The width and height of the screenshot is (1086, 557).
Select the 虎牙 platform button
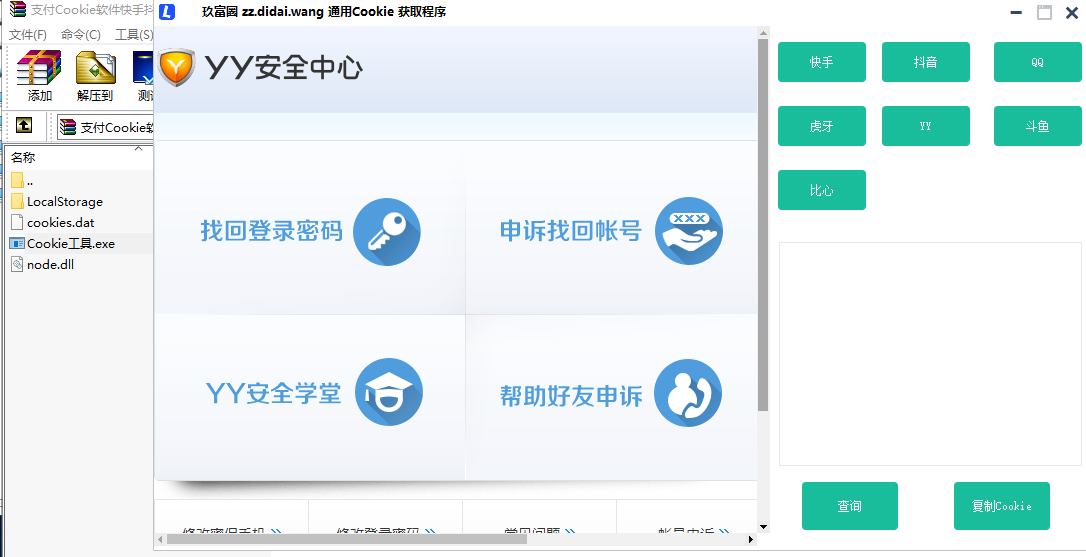click(821, 126)
